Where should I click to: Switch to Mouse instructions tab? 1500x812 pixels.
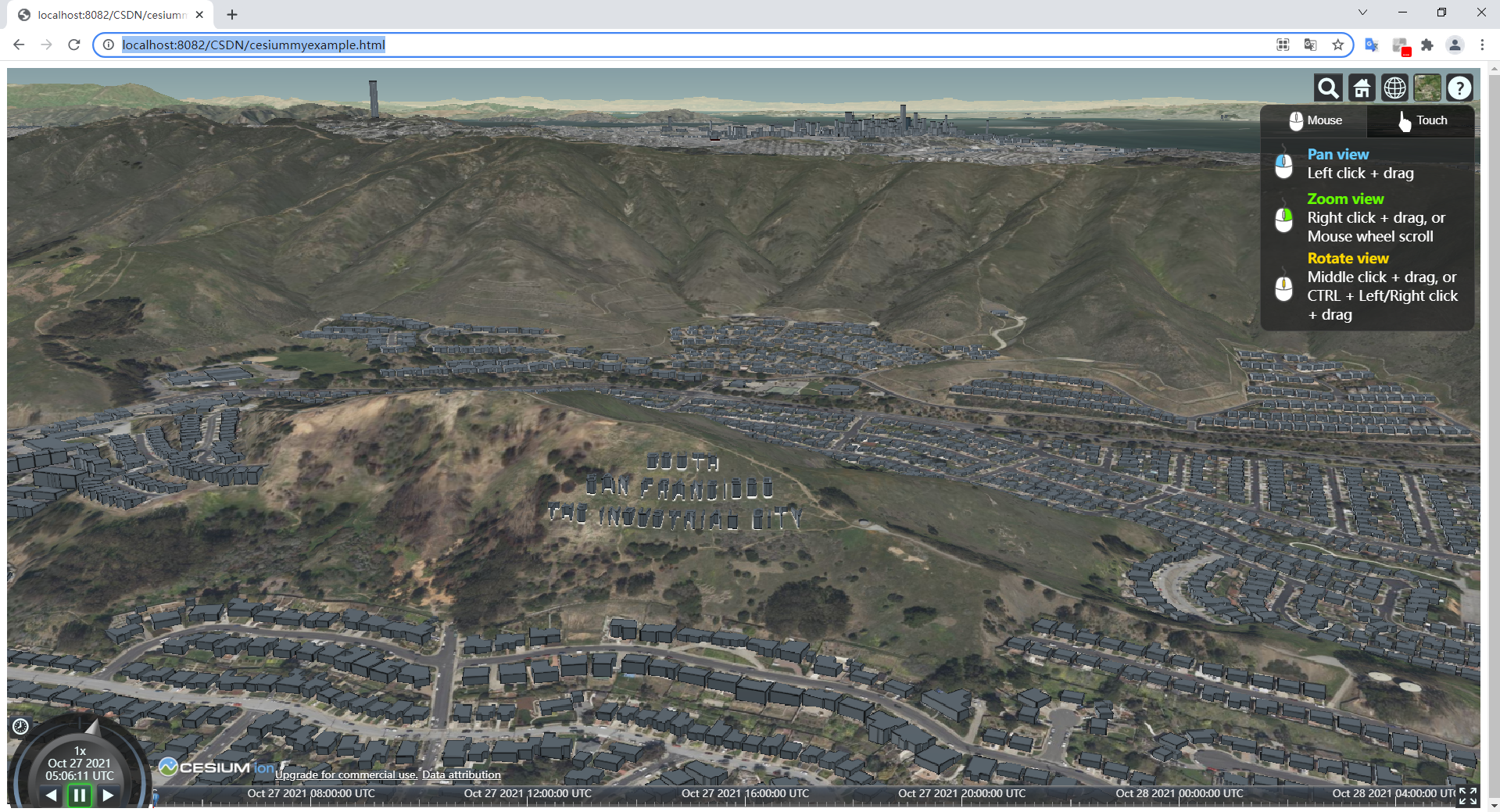point(1315,120)
